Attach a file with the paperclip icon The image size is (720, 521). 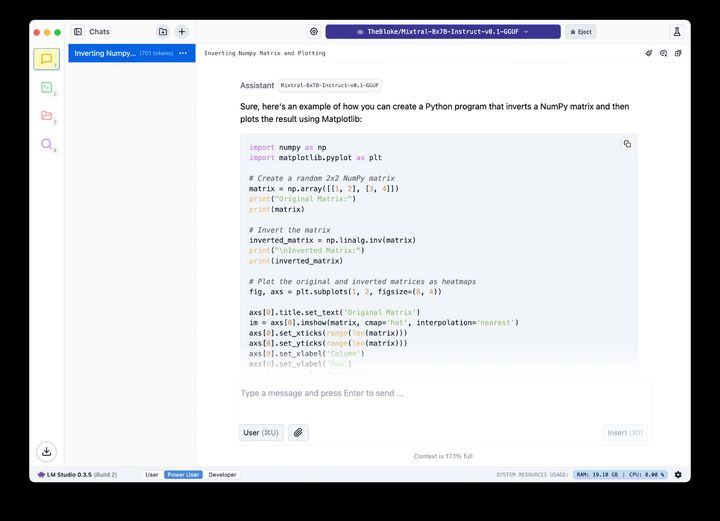[298, 433]
